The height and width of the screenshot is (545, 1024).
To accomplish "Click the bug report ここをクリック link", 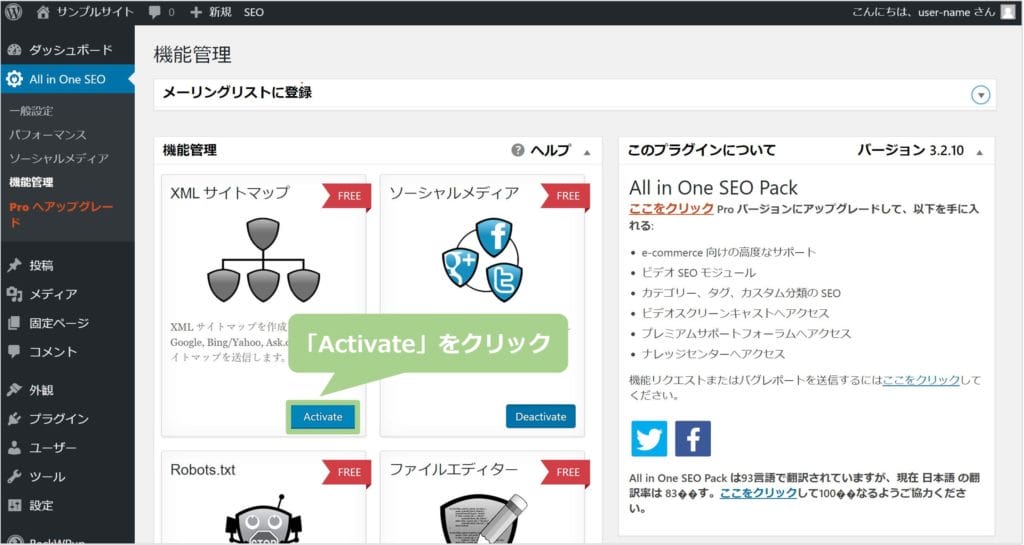I will pos(921,380).
